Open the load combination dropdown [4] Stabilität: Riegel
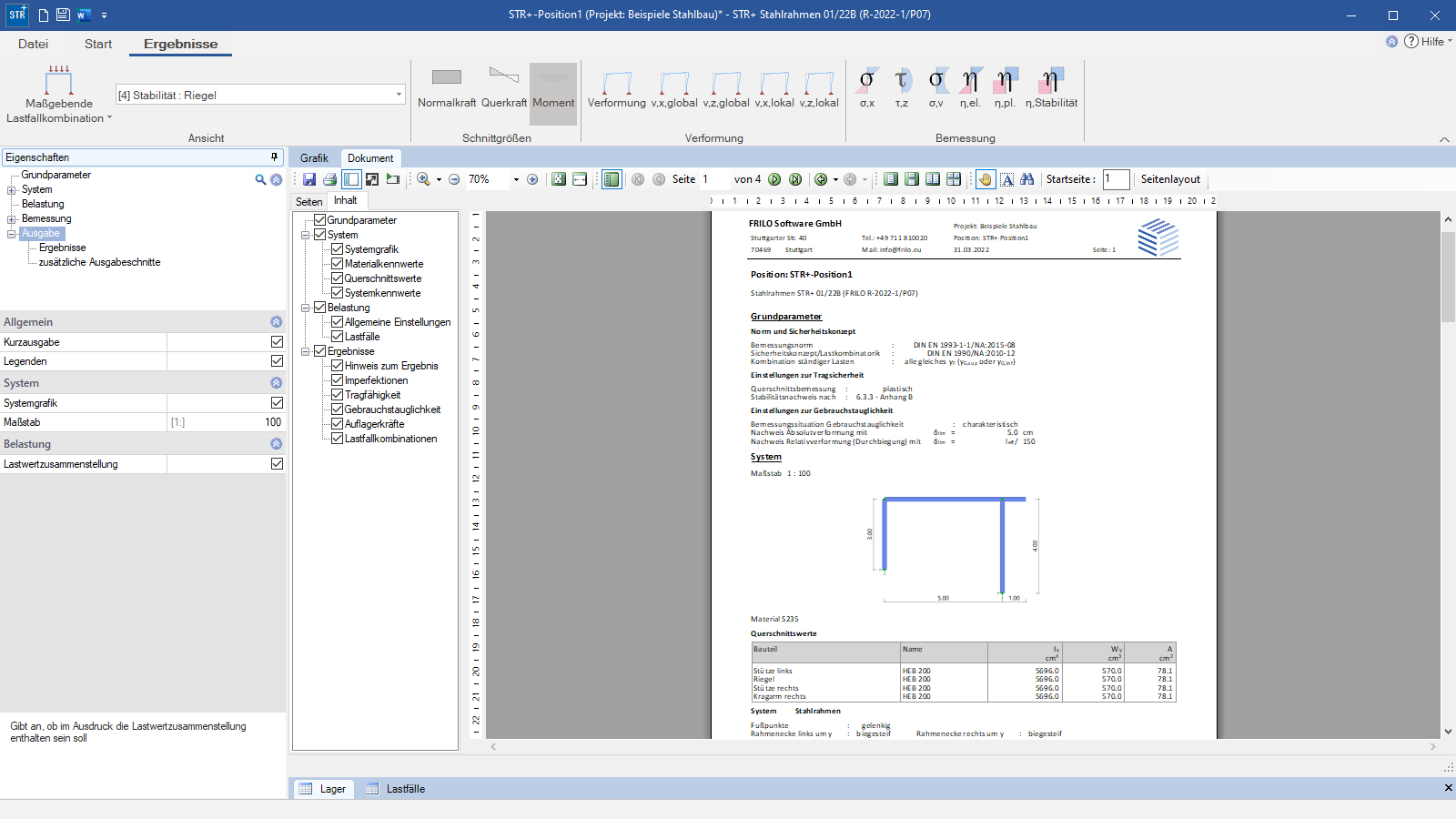The width and height of the screenshot is (1456, 819). (x=399, y=95)
